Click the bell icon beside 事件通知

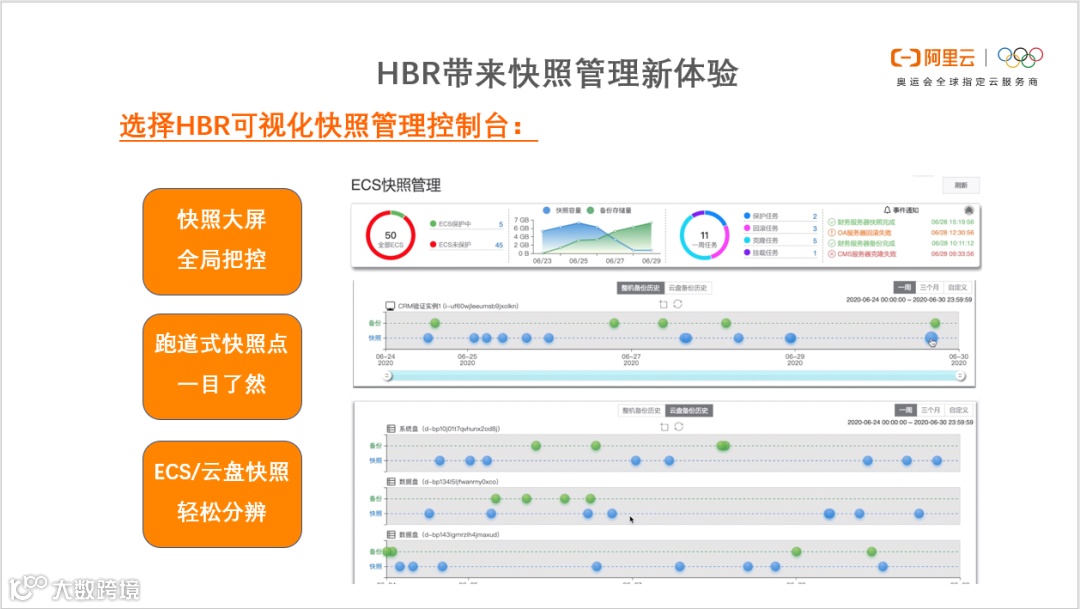click(x=887, y=210)
